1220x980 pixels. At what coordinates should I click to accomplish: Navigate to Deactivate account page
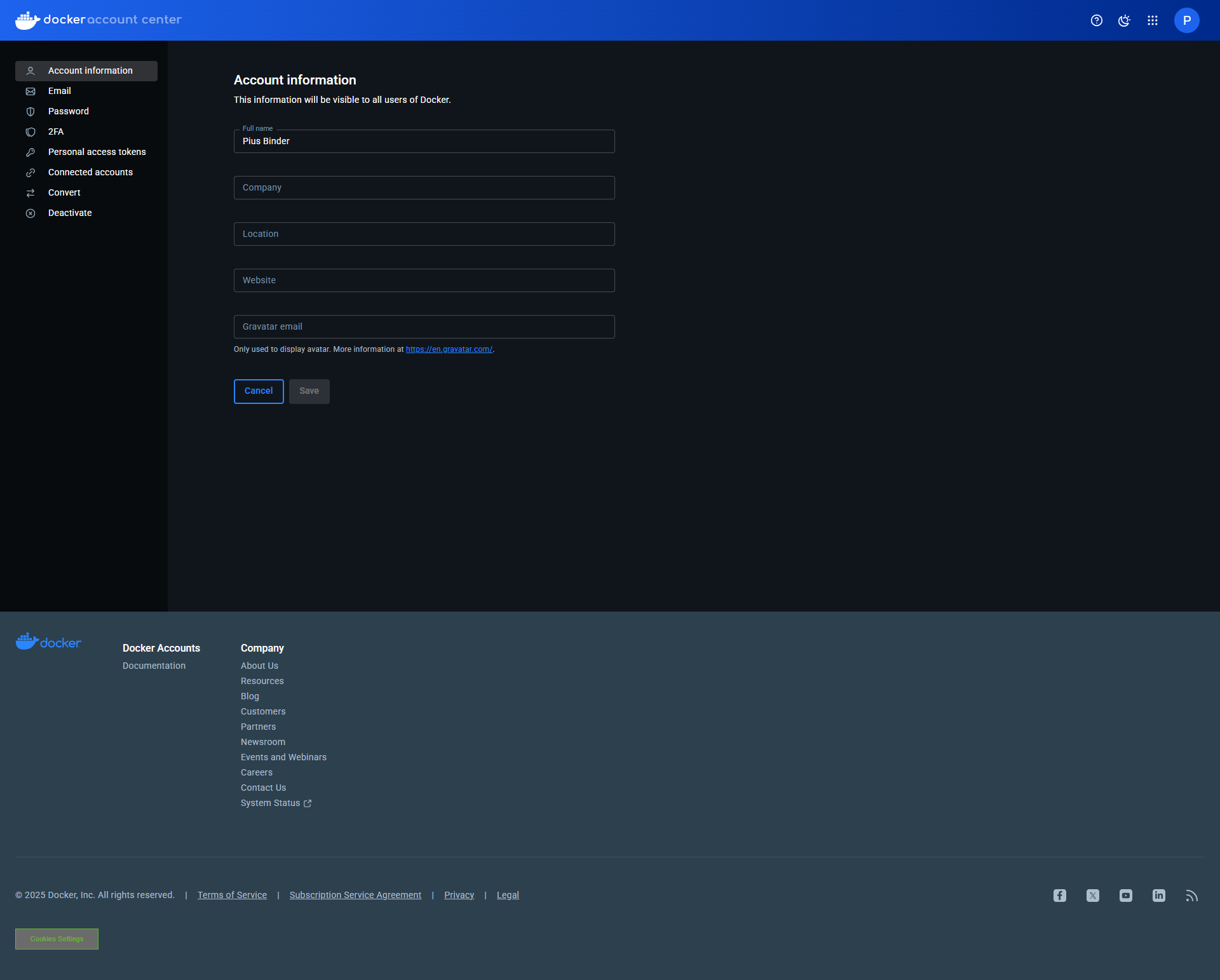coord(70,213)
